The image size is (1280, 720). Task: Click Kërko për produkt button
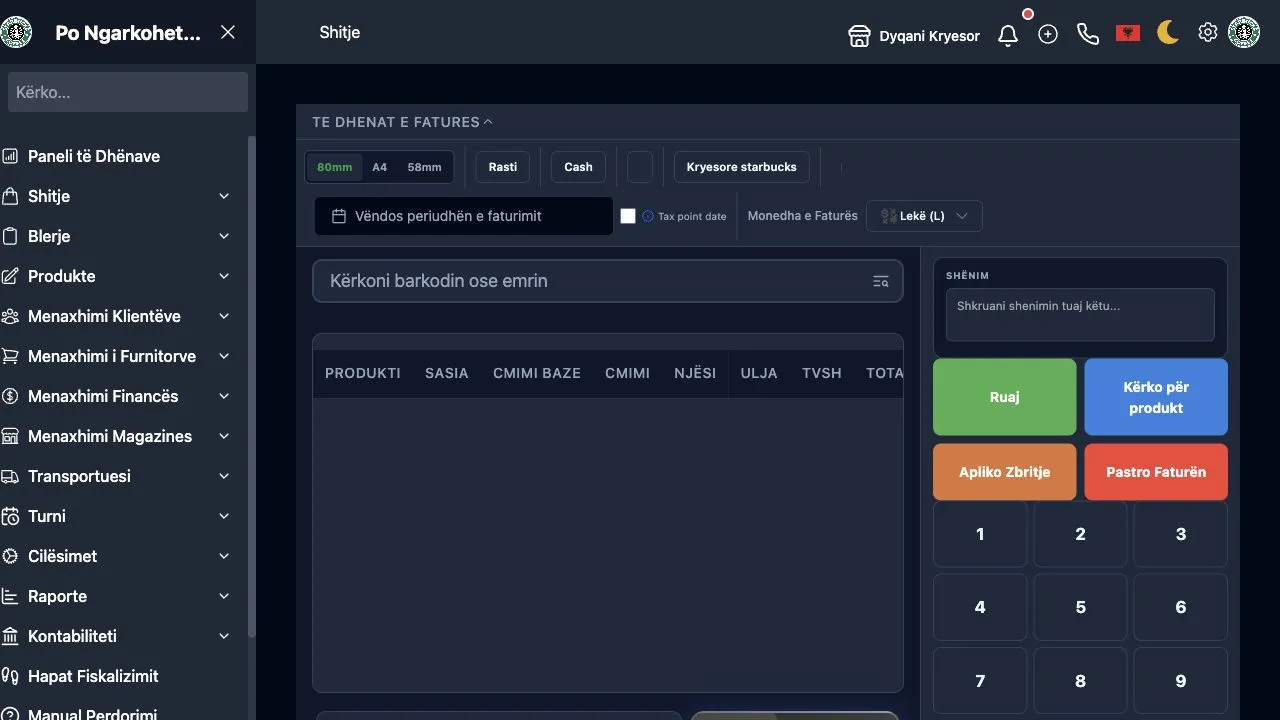click(1156, 397)
